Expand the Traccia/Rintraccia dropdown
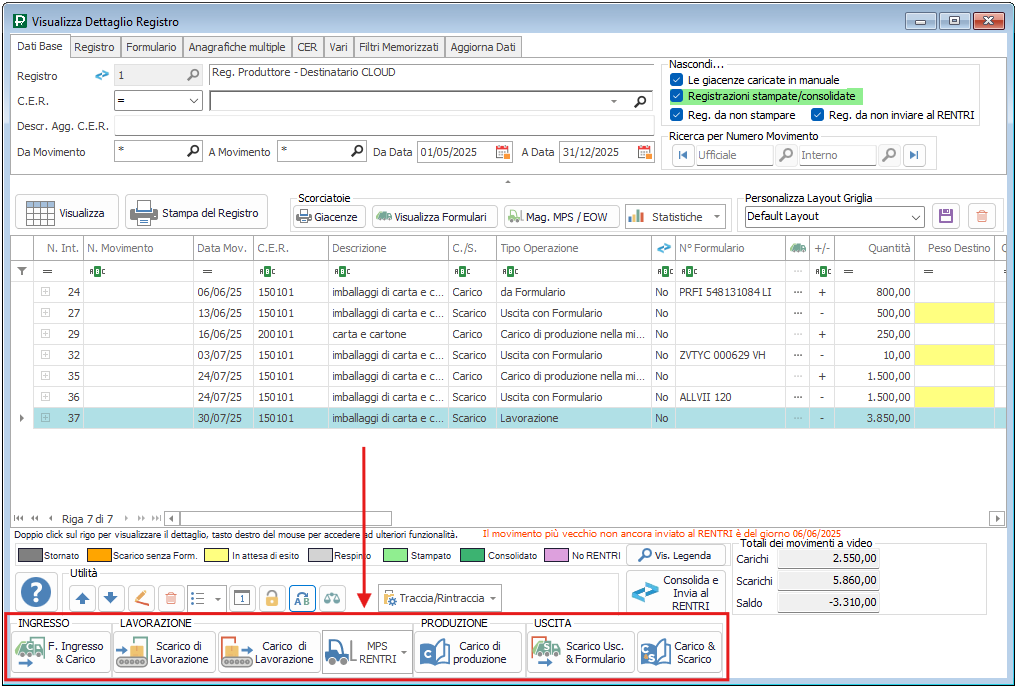This screenshot has width=1016, height=687. point(494,598)
